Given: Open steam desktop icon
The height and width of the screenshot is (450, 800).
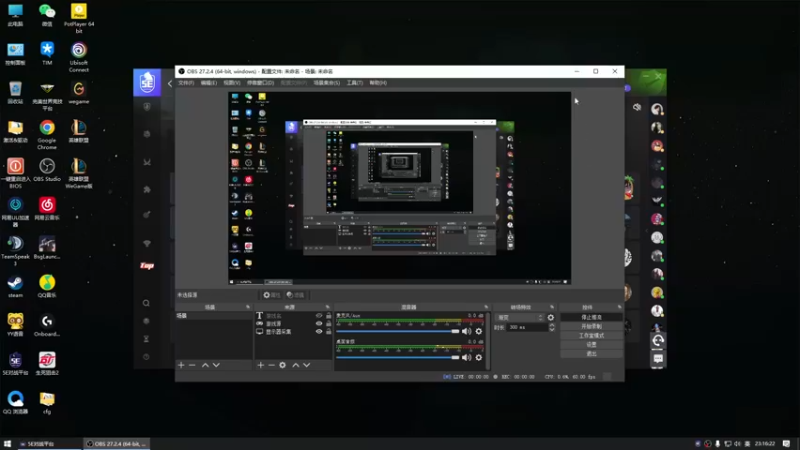Looking at the screenshot, I should point(15,287).
